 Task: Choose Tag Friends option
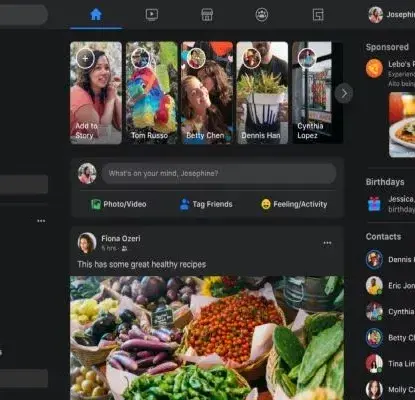click(x=206, y=204)
